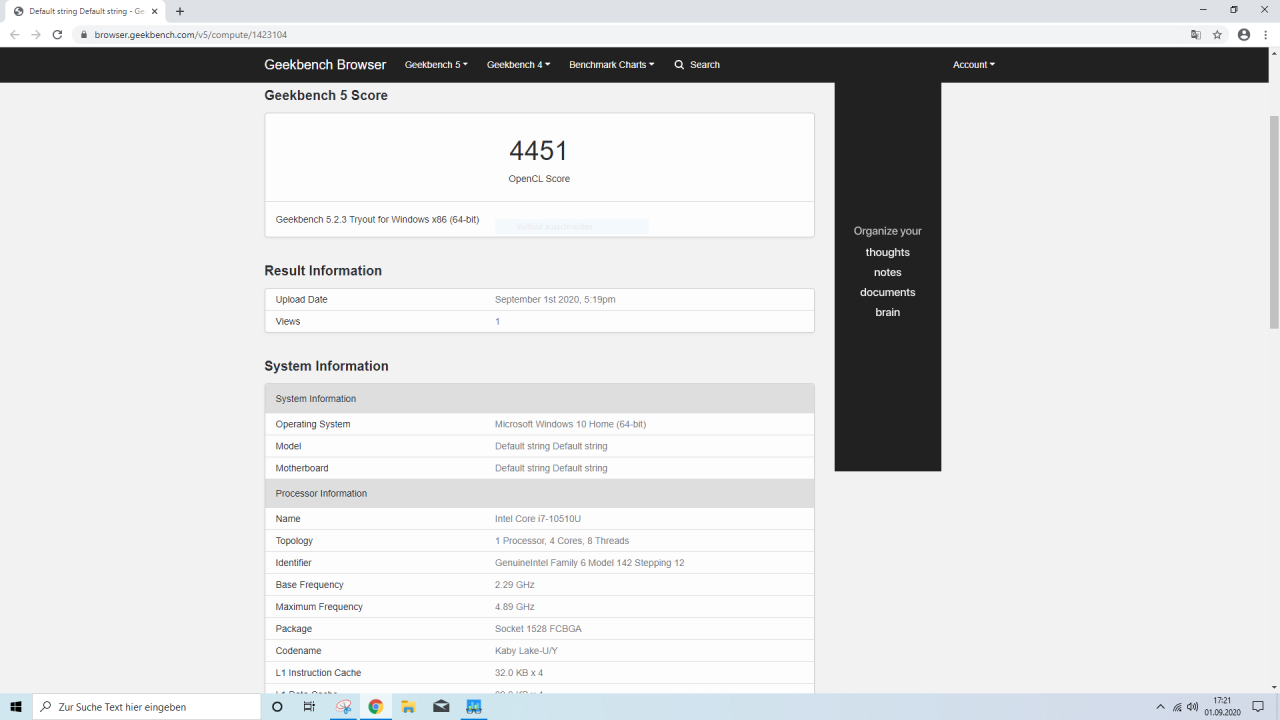Open the Windows Start menu

point(16,706)
